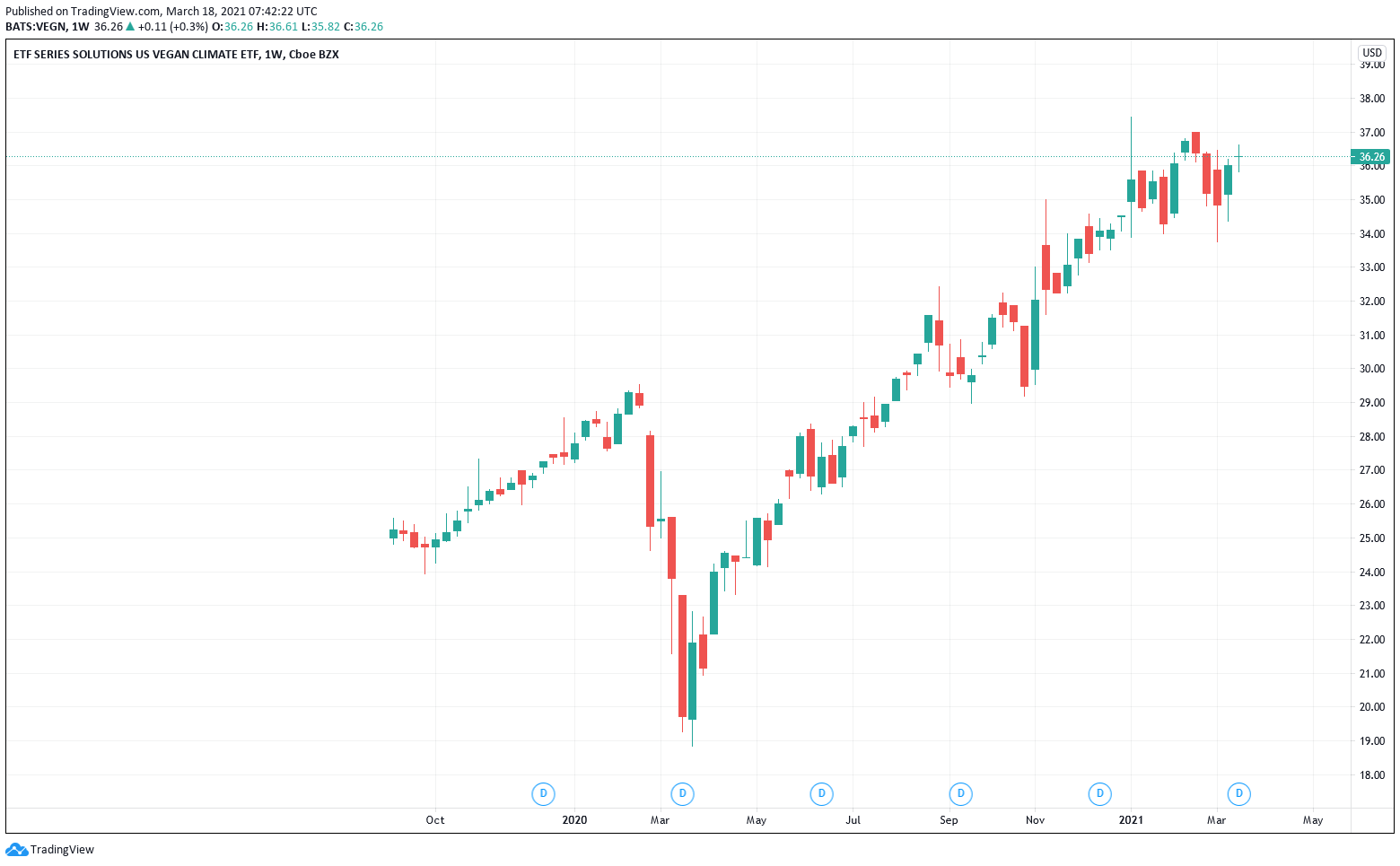
Task: Click the dividend marker near March 2020
Action: (683, 793)
